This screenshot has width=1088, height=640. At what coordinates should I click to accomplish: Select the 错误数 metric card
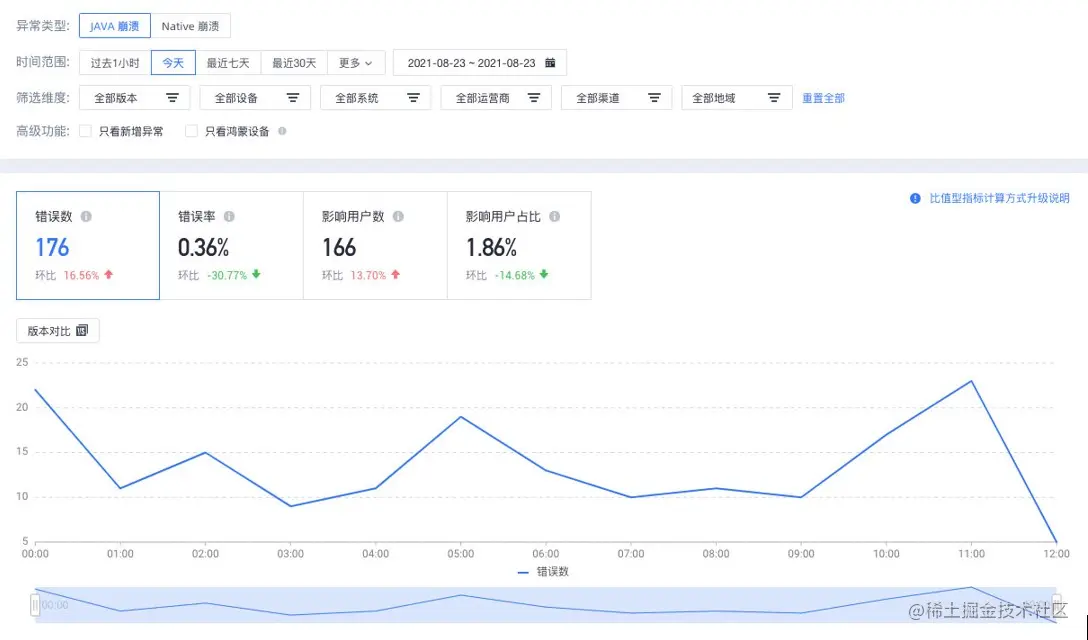(x=88, y=246)
